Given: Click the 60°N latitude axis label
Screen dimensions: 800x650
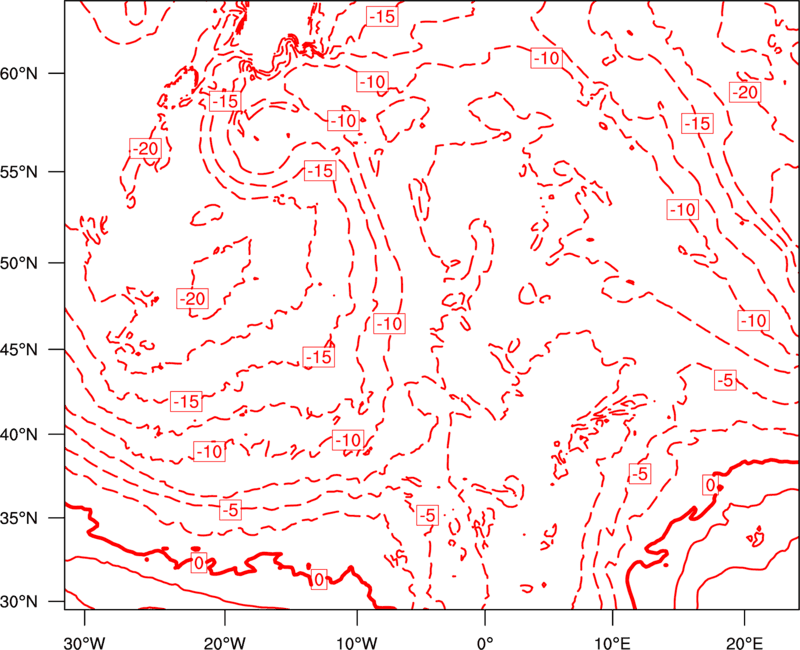Looking at the screenshot, I should [19, 73].
